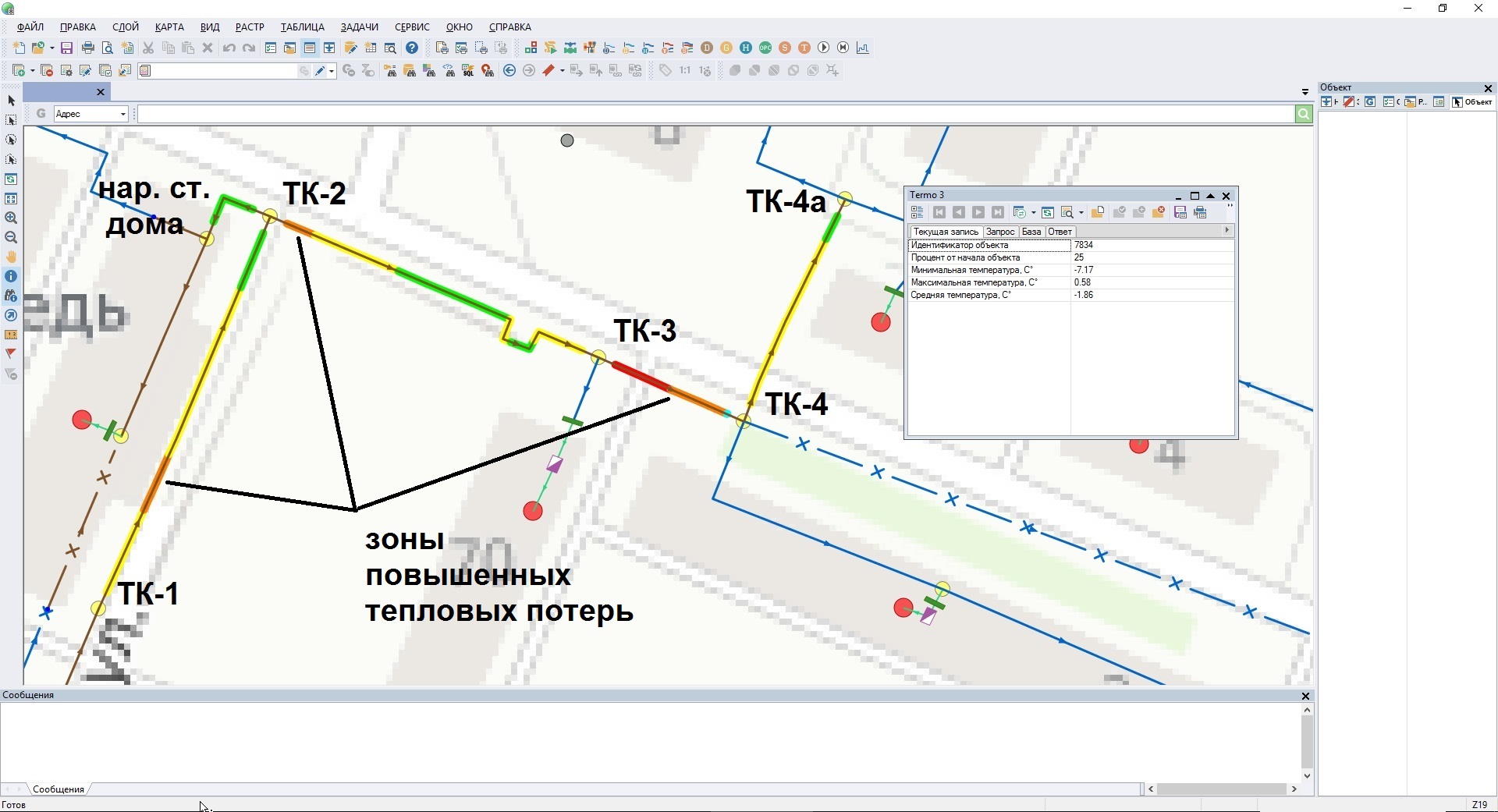Click the purple save icon in toolbar
This screenshot has width=1498, height=812.
(66, 48)
